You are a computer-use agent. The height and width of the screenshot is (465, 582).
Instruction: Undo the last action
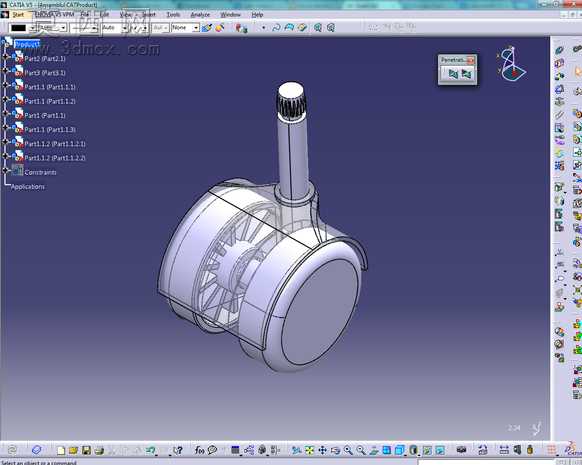151,451
